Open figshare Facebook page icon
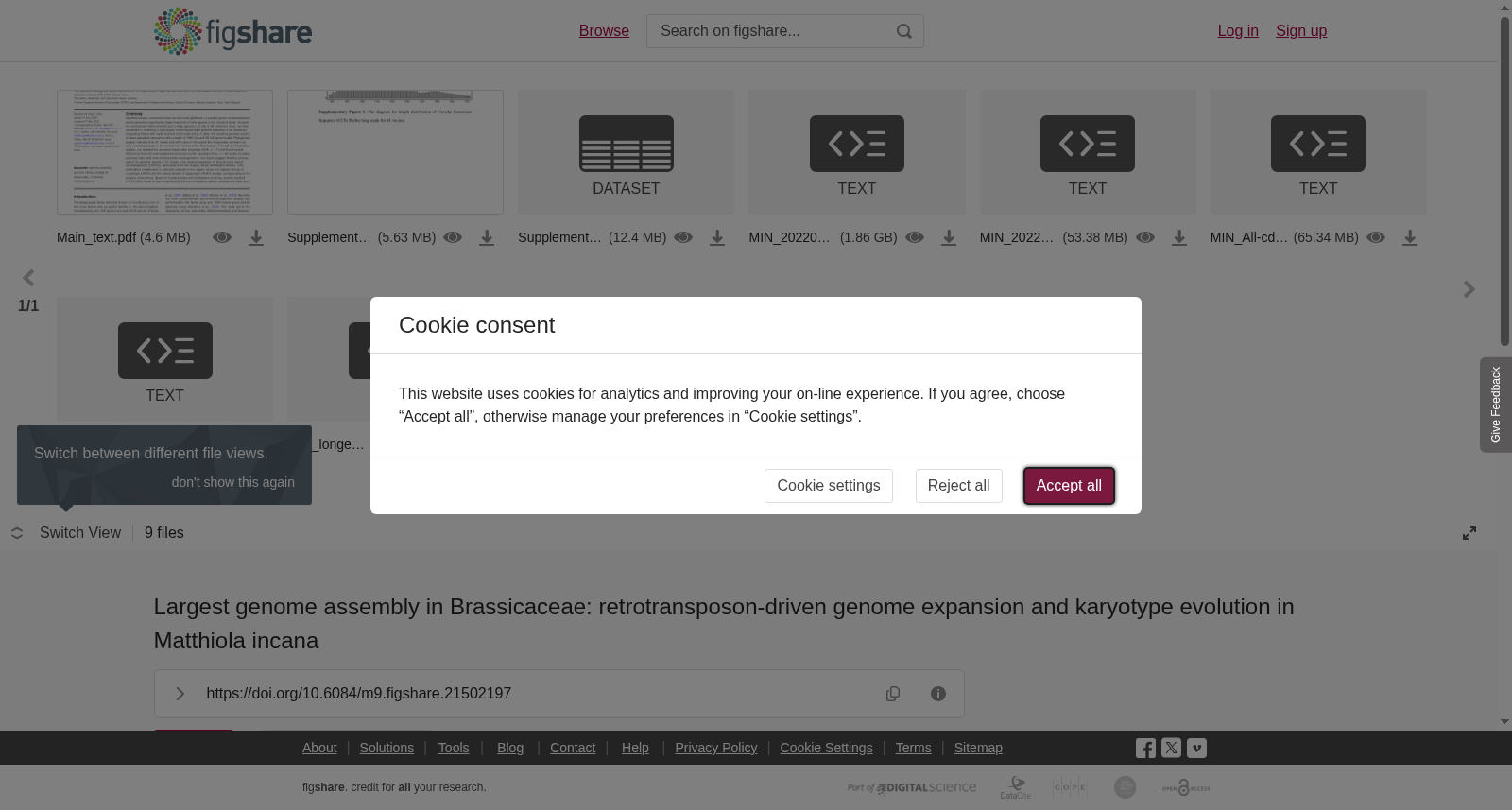 pos(1145,749)
